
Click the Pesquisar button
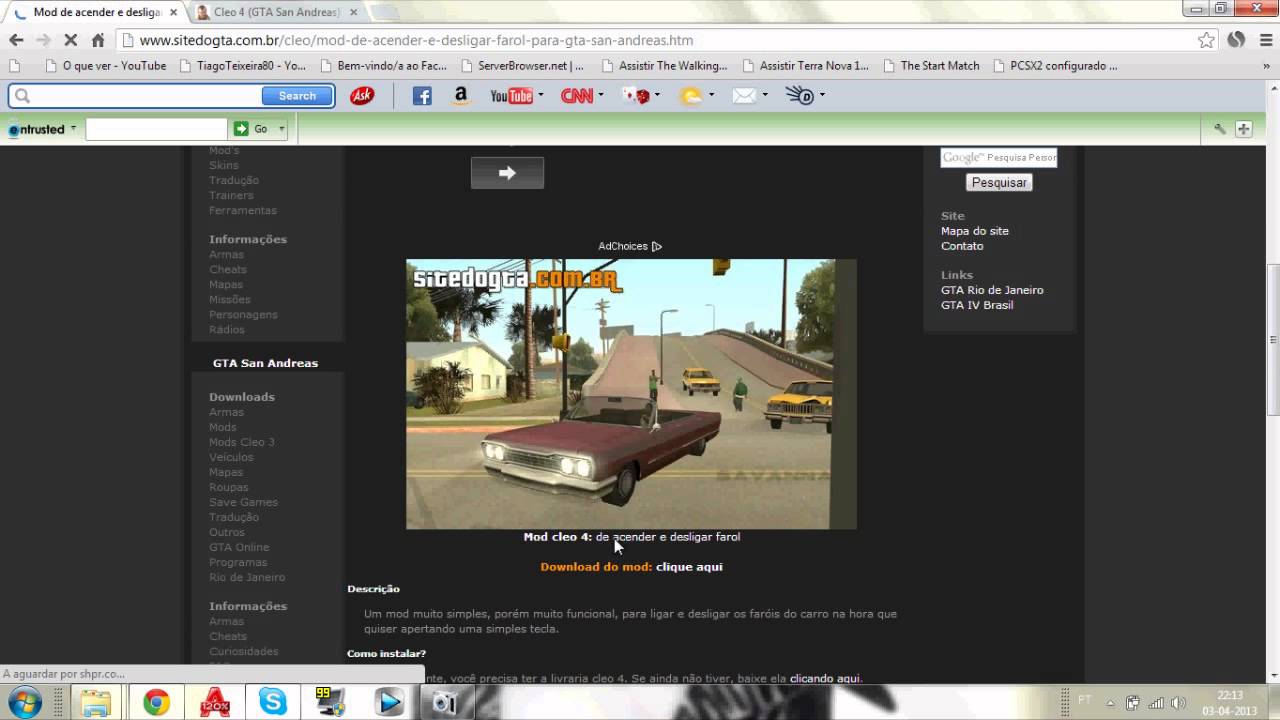[999, 182]
